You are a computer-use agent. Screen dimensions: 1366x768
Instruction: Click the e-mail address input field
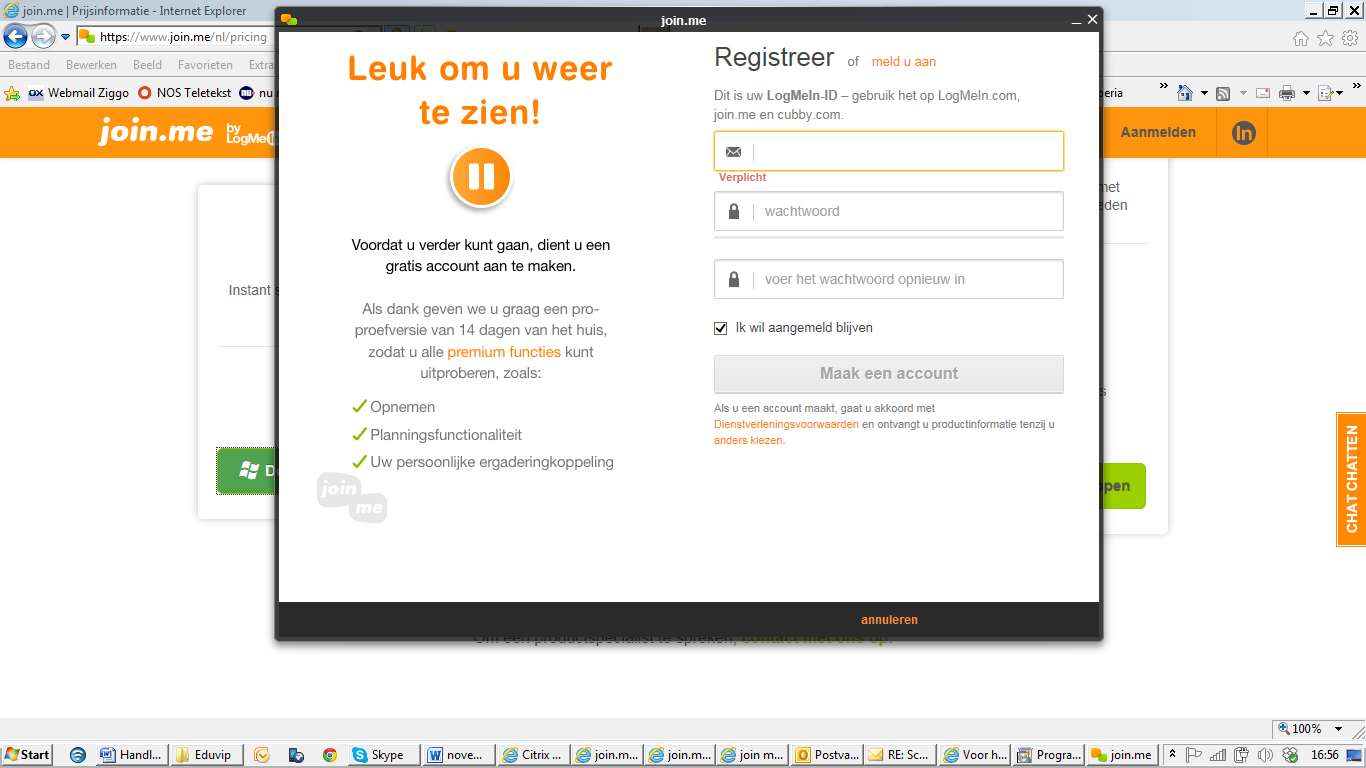pyautogui.click(x=889, y=151)
